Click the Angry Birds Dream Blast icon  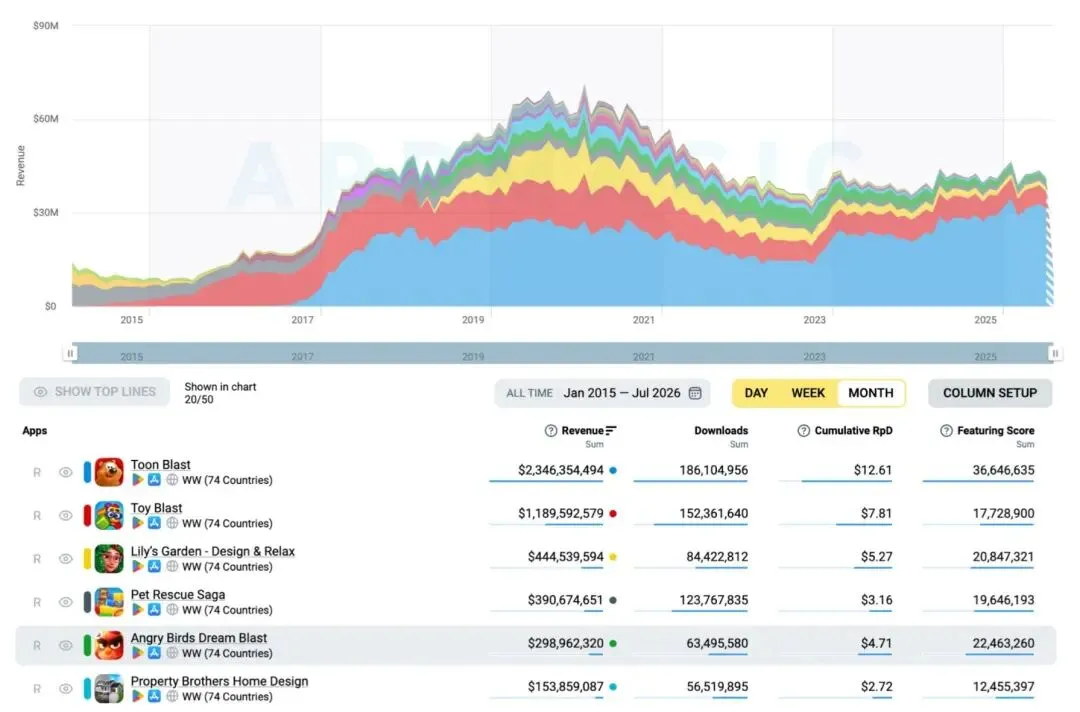pos(109,646)
